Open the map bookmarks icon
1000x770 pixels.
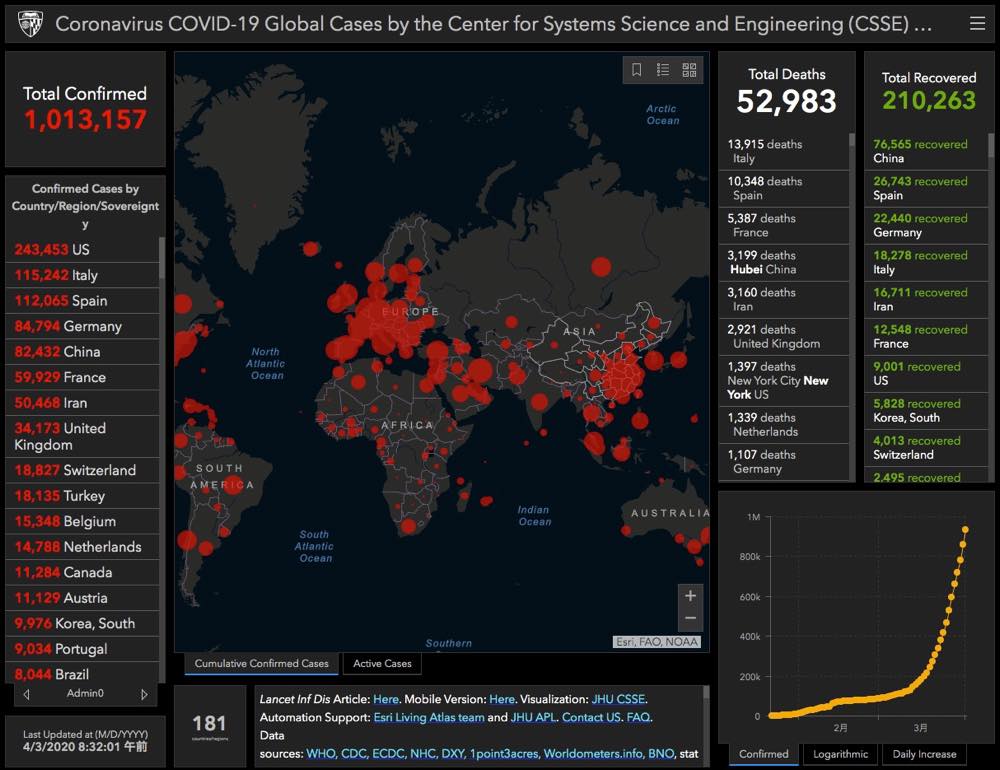[x=636, y=70]
